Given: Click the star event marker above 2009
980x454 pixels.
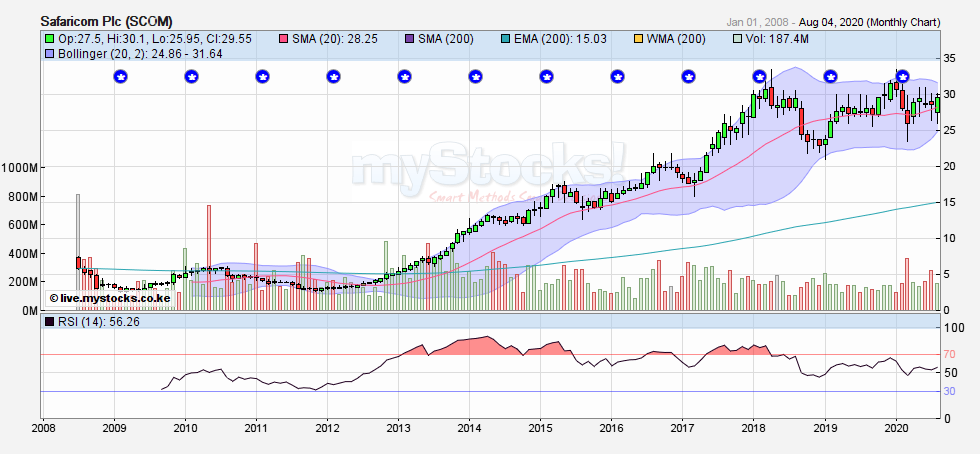Looking at the screenshot, I should [x=120, y=76].
